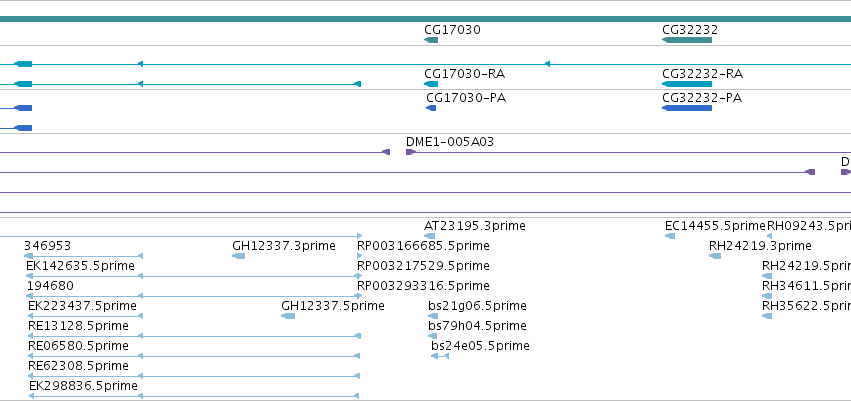Click the RH24219.3prime EST glyph
The height and width of the screenshot is (401, 851).
click(715, 256)
